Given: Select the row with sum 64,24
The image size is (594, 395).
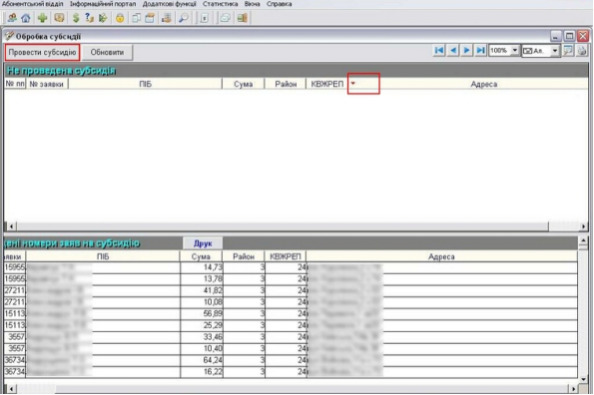Looking at the screenshot, I should click(x=291, y=360).
